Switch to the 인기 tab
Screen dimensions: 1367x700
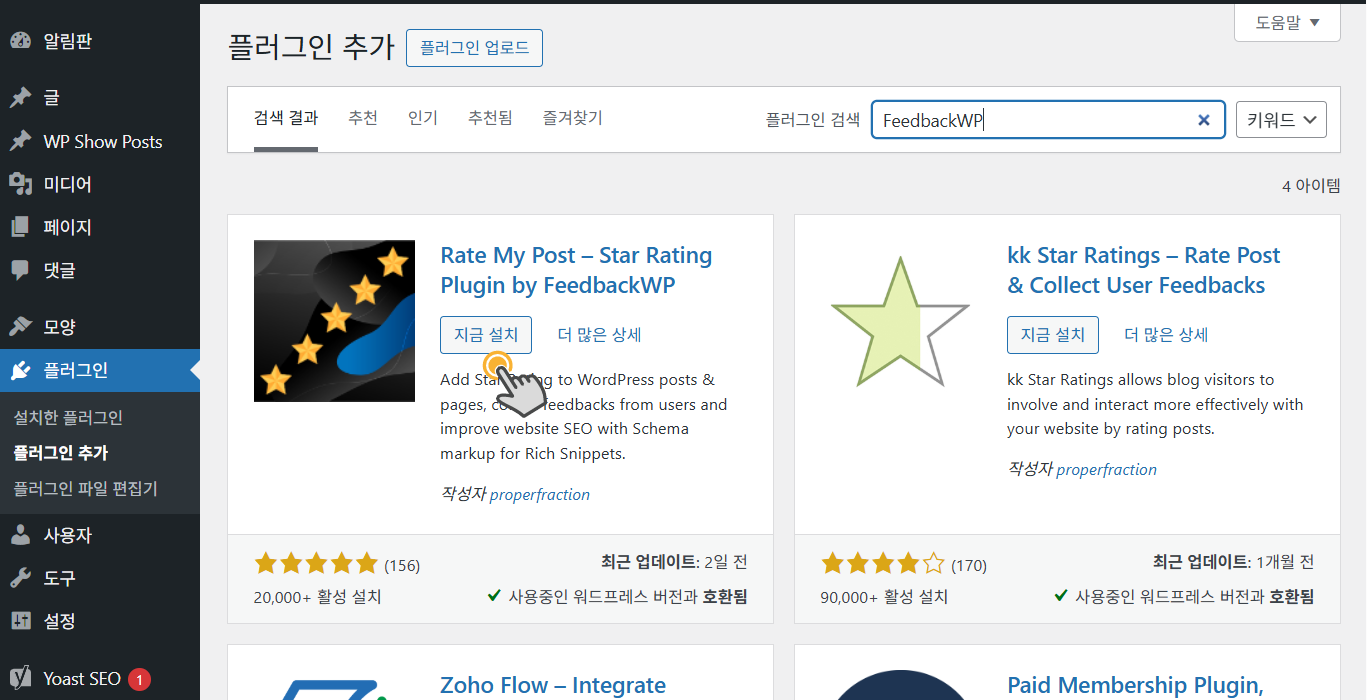[x=423, y=118]
